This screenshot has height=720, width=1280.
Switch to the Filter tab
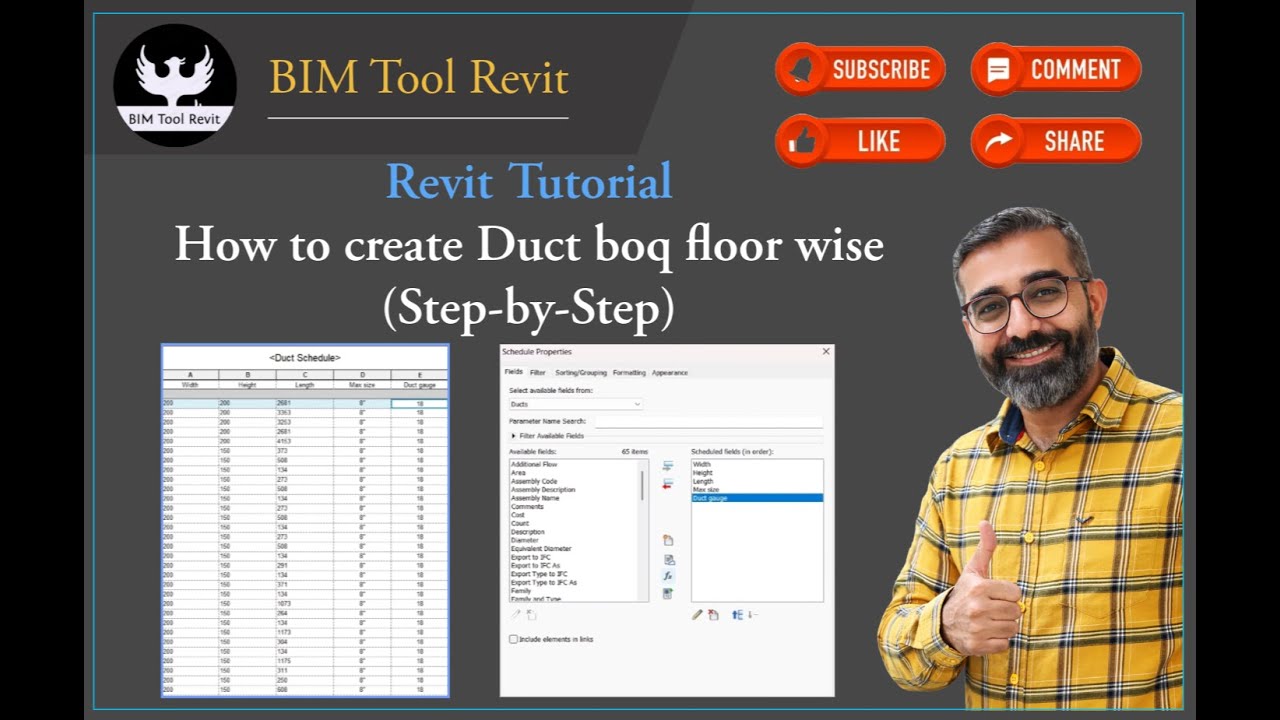pyautogui.click(x=538, y=372)
